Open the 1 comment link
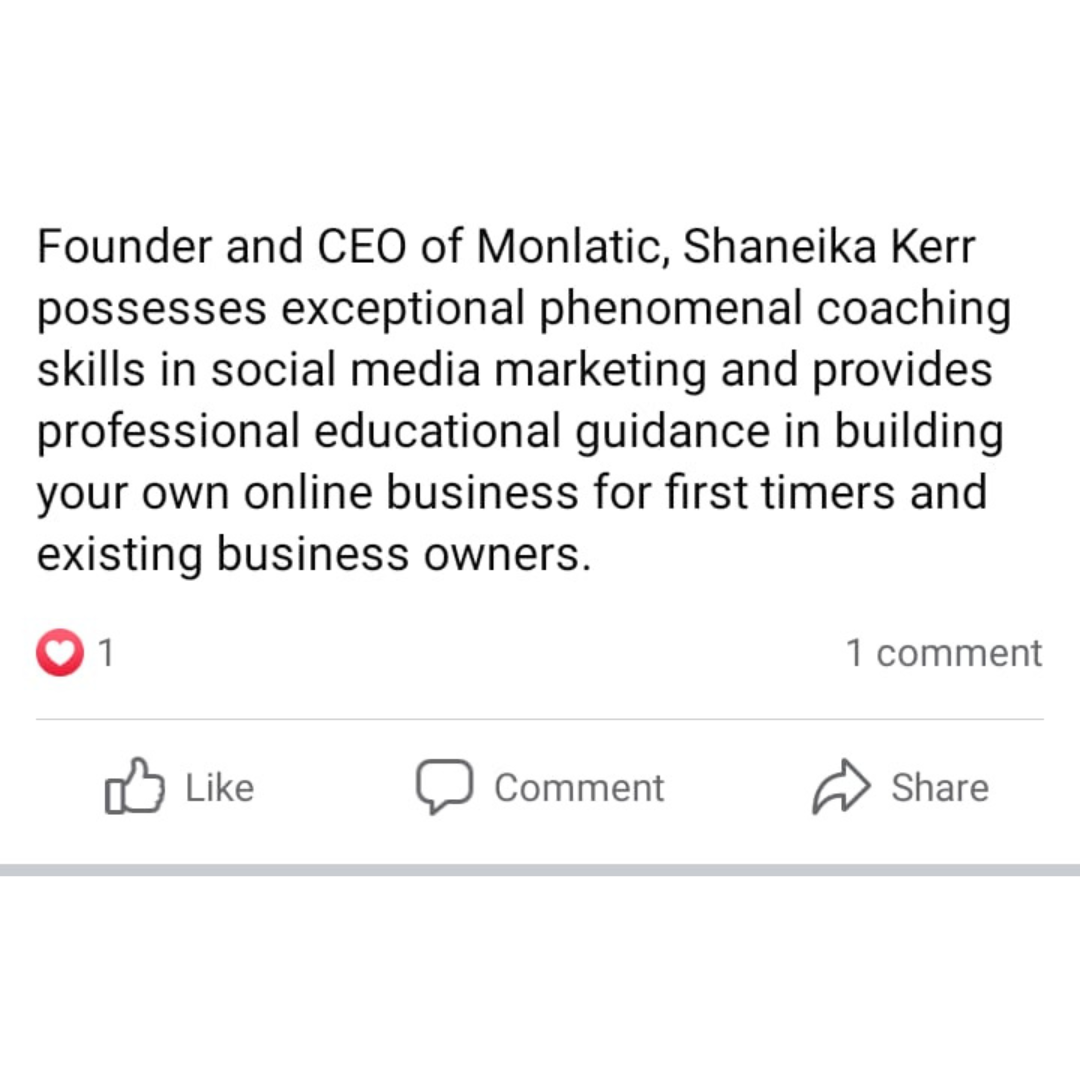The width and height of the screenshot is (1080, 1080). (x=943, y=653)
